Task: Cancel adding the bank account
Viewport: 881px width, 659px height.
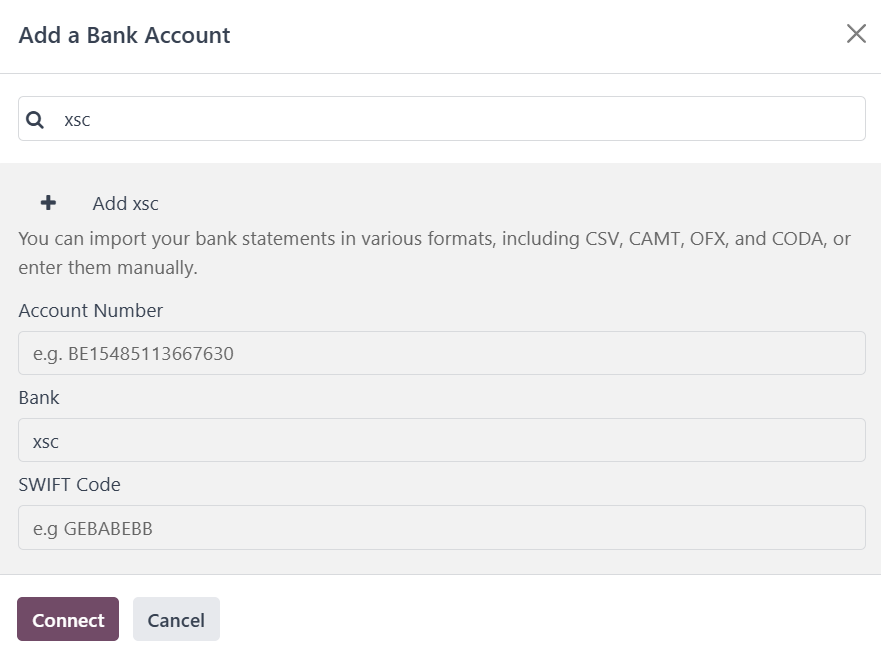Action: coord(176,620)
